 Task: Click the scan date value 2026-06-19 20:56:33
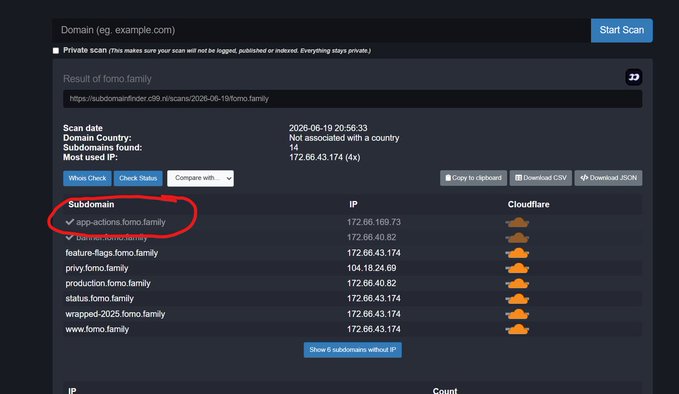pos(328,128)
